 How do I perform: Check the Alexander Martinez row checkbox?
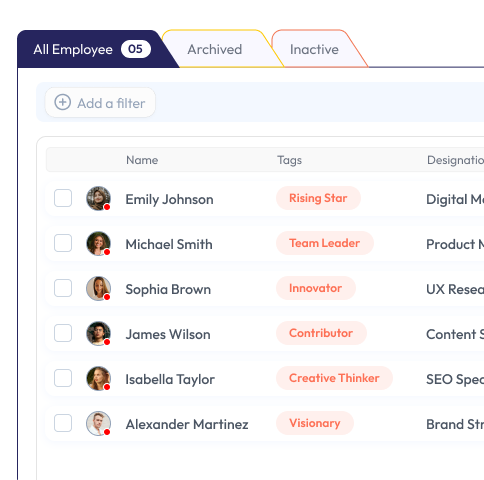63,423
